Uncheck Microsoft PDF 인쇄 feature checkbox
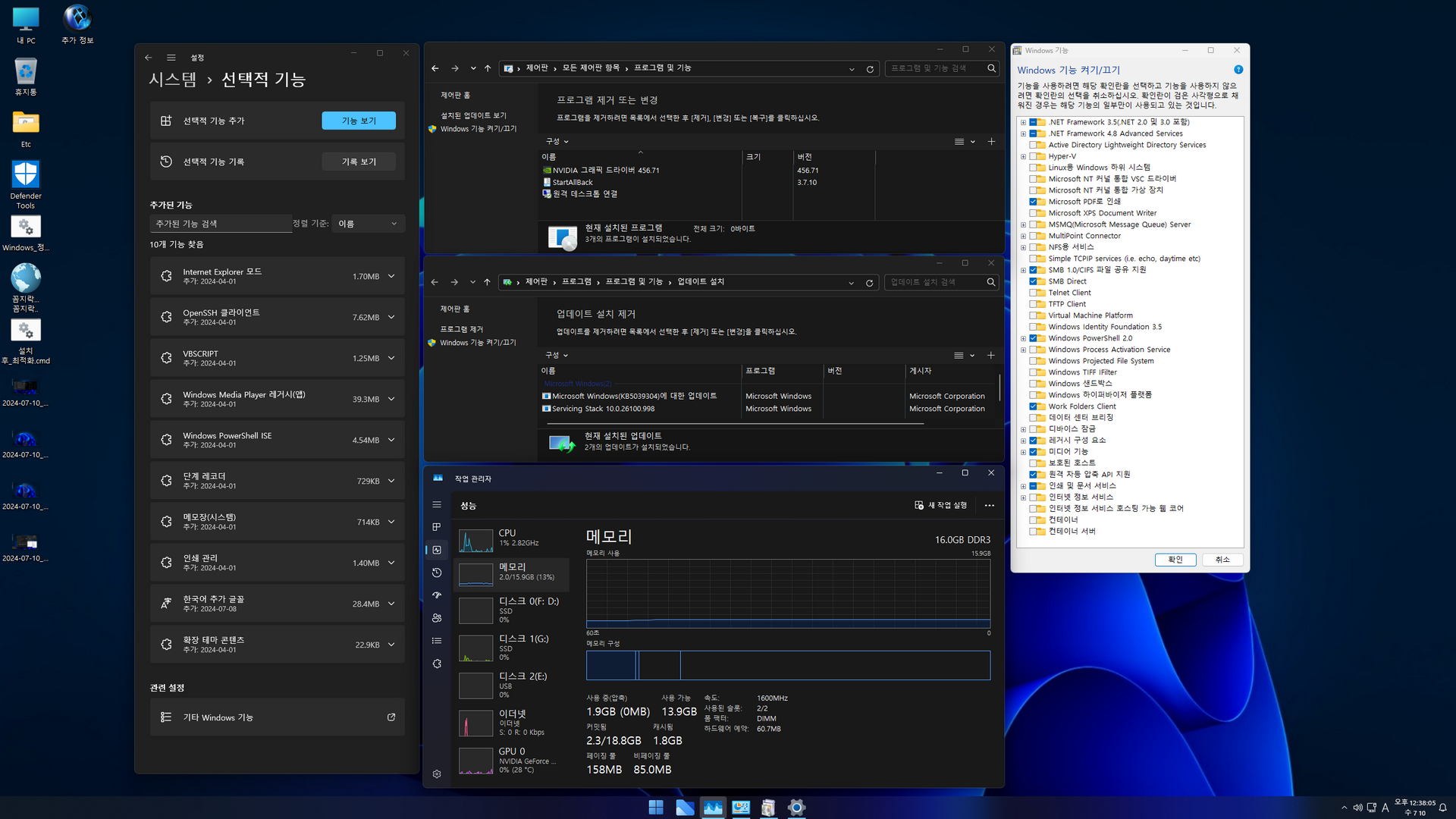The image size is (1456, 819). (x=1033, y=202)
